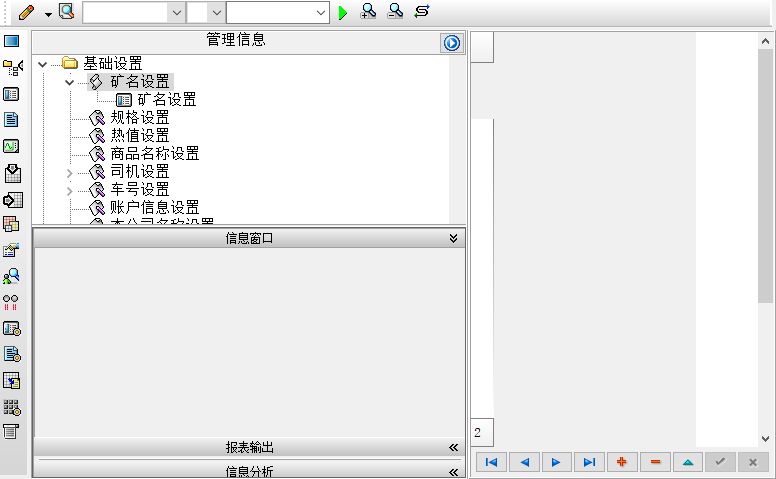Viewport: 776px width, 479px height.
Task: Select 账户信息设置 in the tree
Action: [154, 207]
